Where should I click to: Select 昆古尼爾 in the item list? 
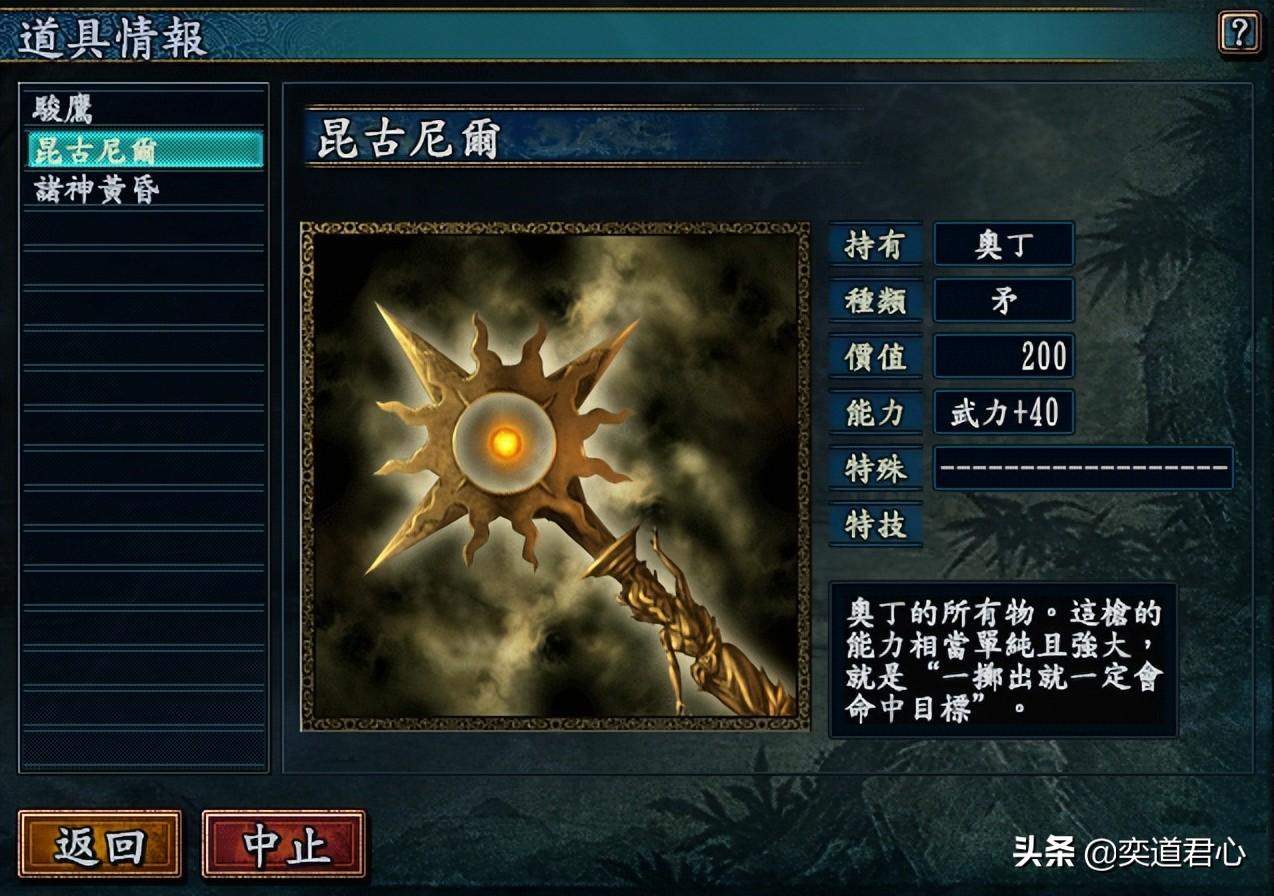[144, 149]
